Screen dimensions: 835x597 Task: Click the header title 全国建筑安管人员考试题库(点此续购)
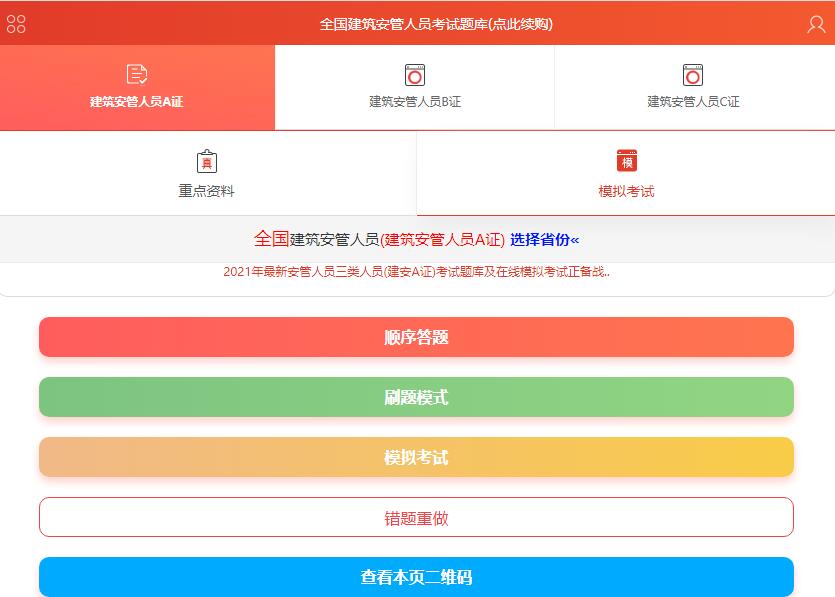pyautogui.click(x=436, y=24)
